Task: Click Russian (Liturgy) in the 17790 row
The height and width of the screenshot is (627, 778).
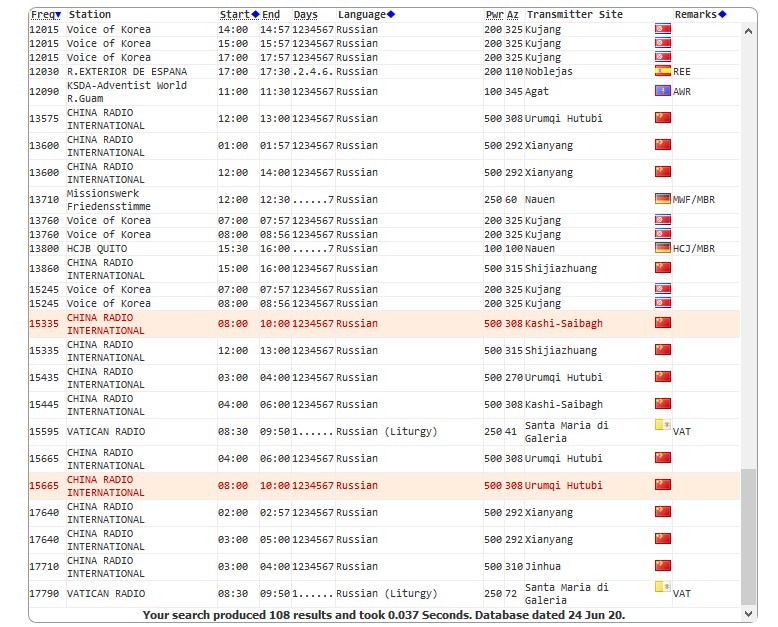Action: click(x=387, y=594)
